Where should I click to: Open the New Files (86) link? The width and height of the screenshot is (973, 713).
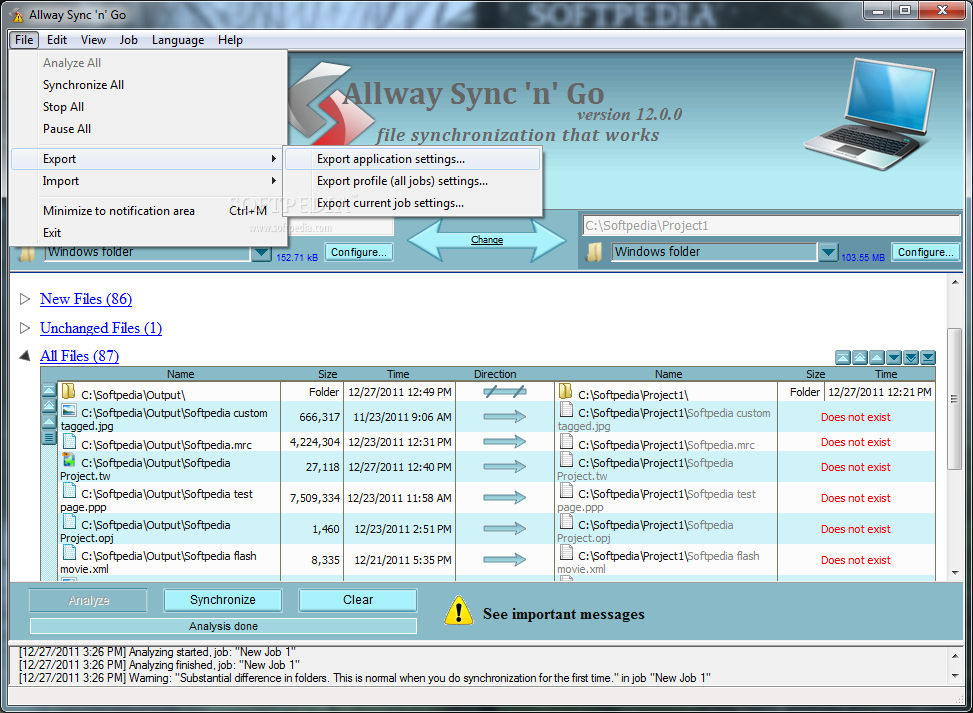point(86,299)
